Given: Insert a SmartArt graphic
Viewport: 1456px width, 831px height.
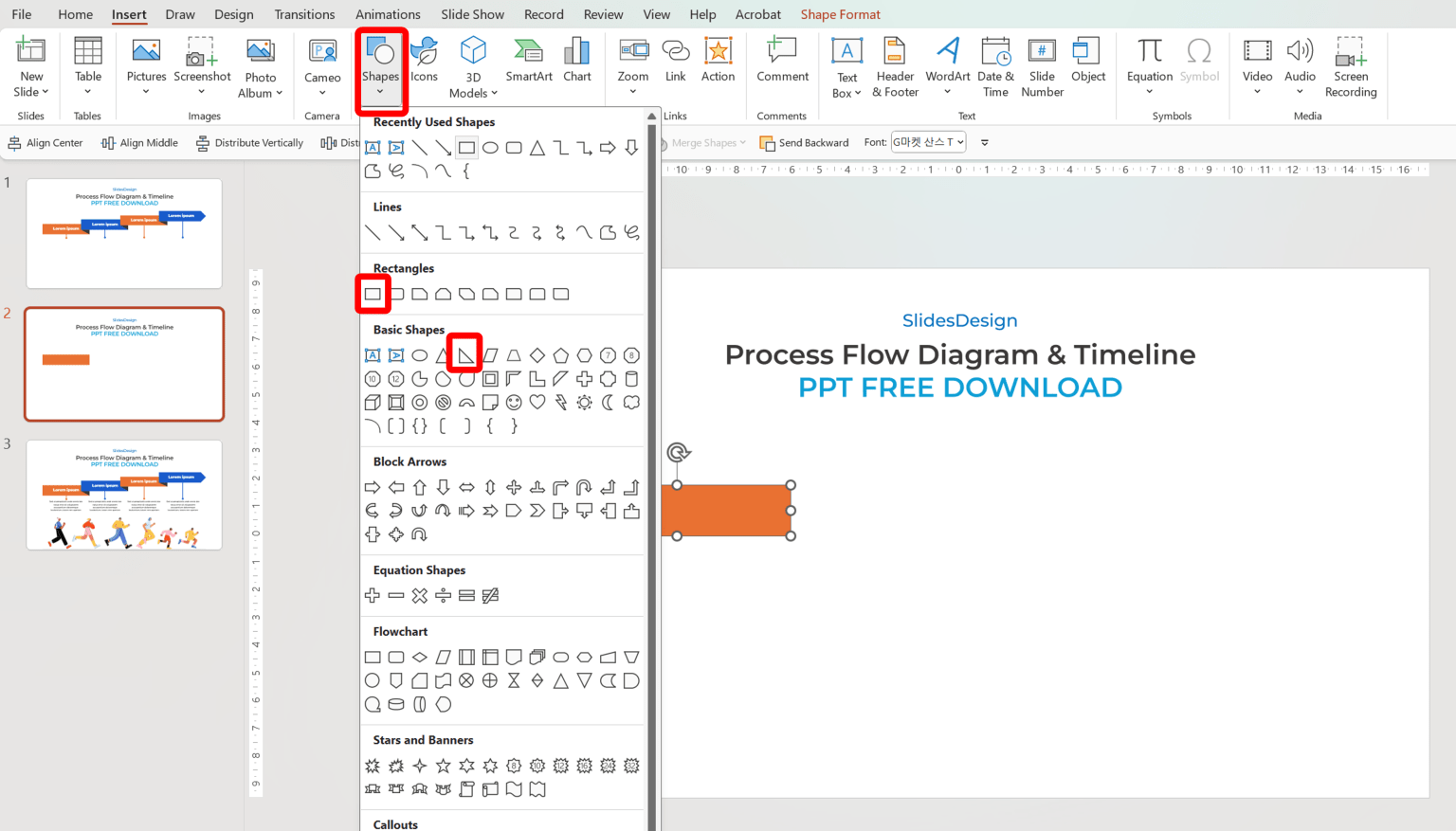Looking at the screenshot, I should pos(528,66).
